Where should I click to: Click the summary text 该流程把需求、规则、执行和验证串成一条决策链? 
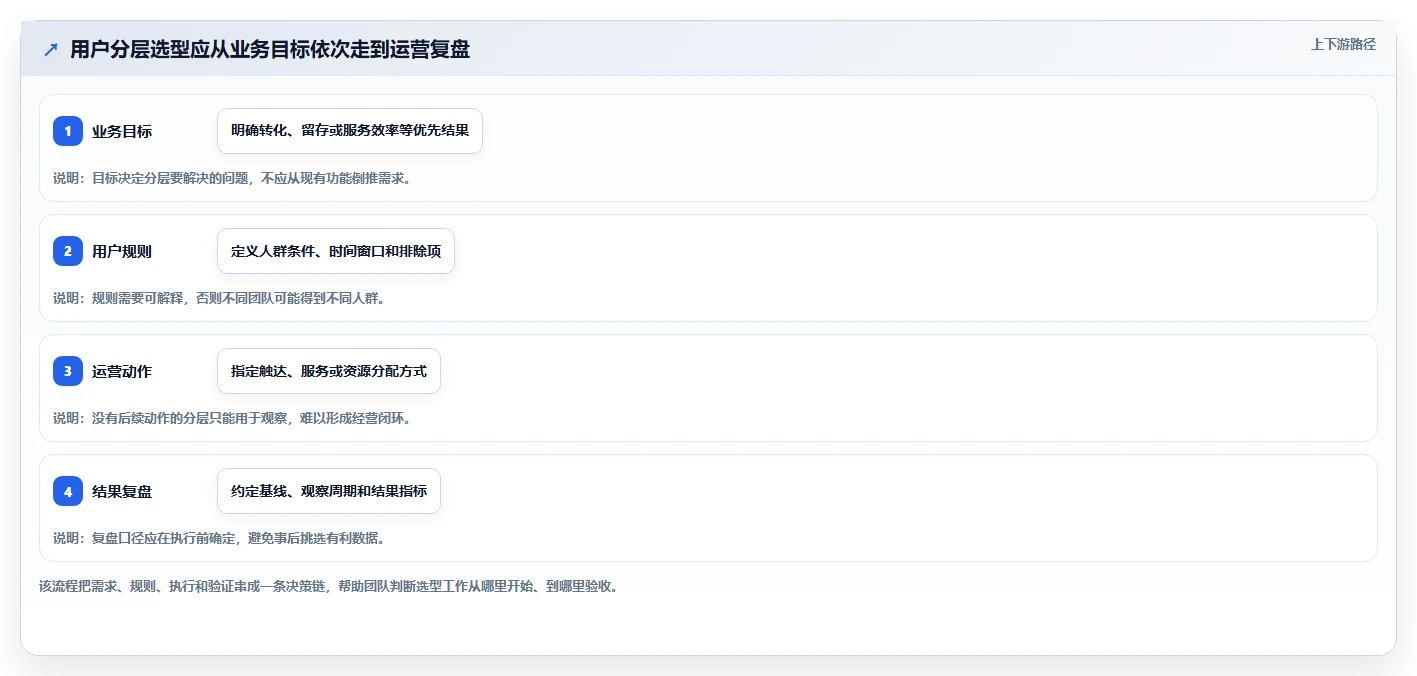click(x=329, y=586)
